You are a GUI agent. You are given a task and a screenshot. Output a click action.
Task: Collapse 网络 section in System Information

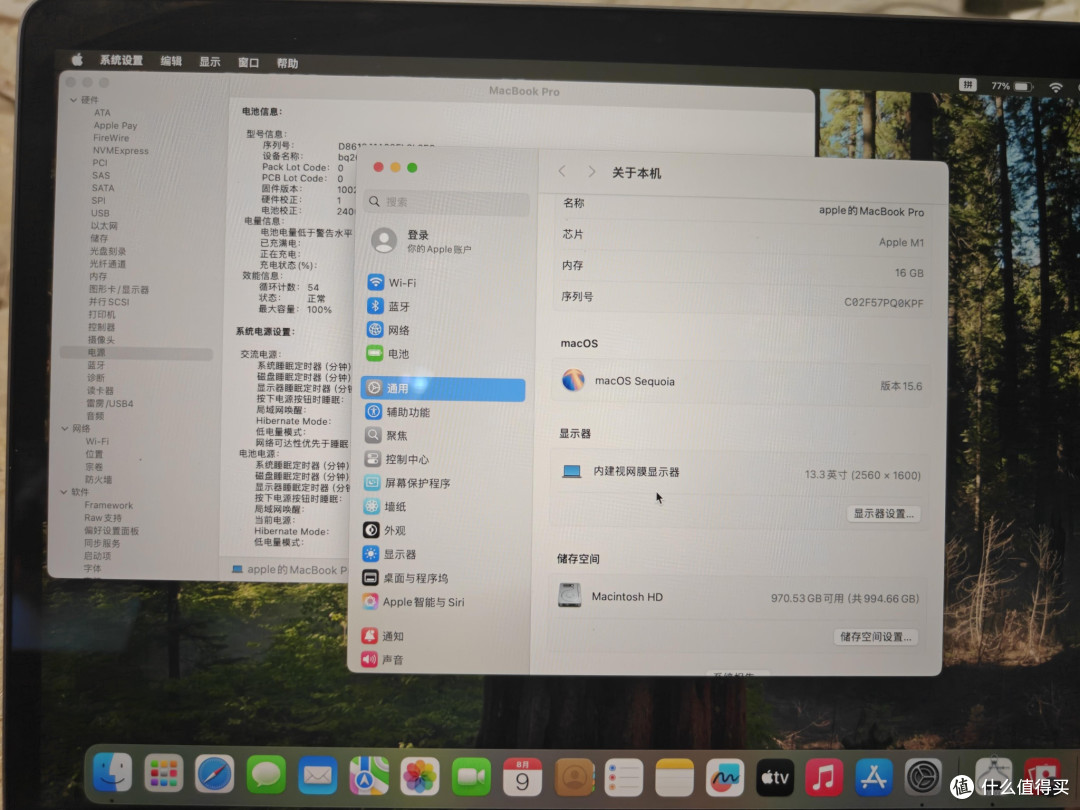click(65, 428)
